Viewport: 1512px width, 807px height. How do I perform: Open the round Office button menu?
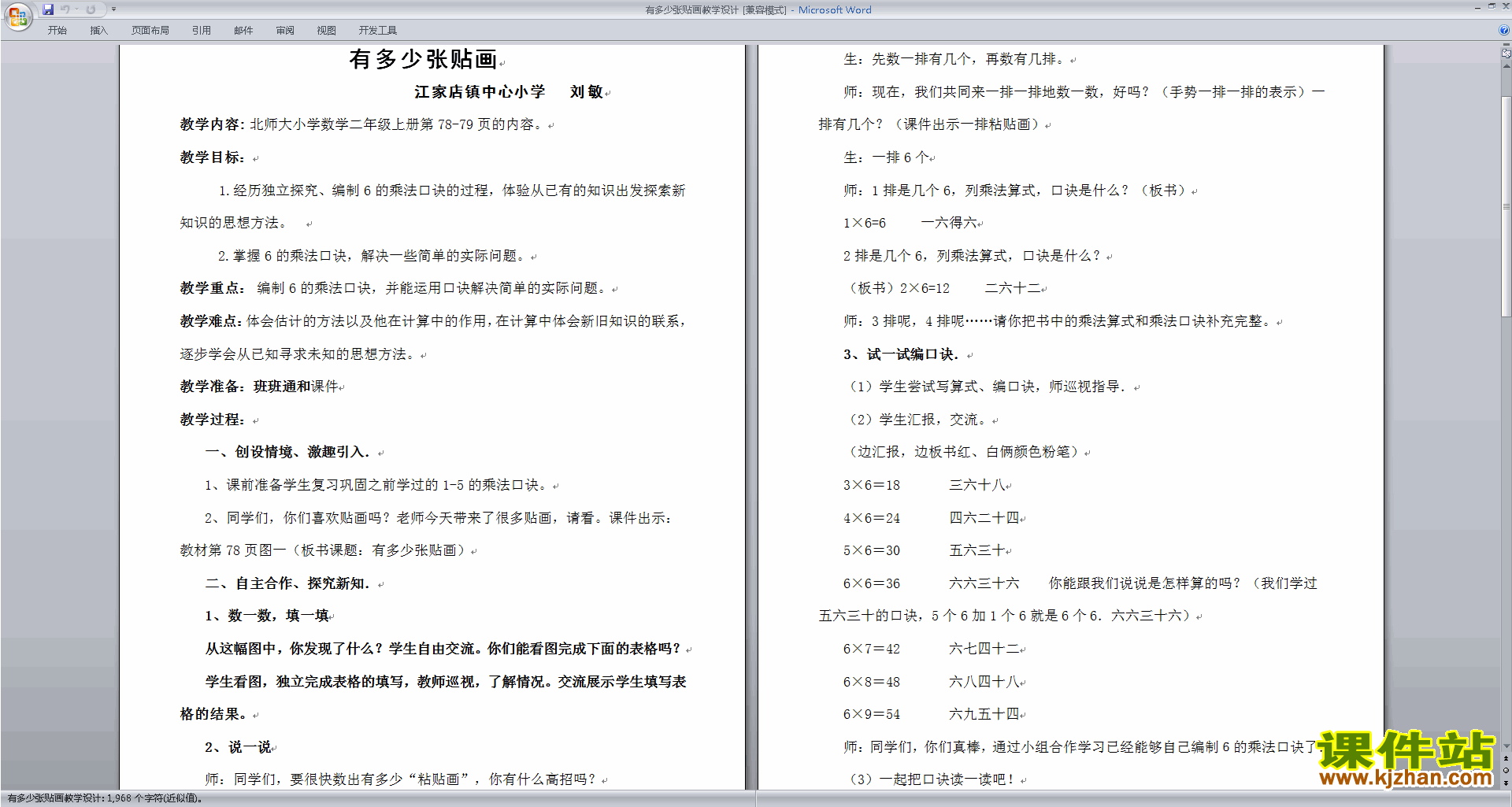(17, 16)
